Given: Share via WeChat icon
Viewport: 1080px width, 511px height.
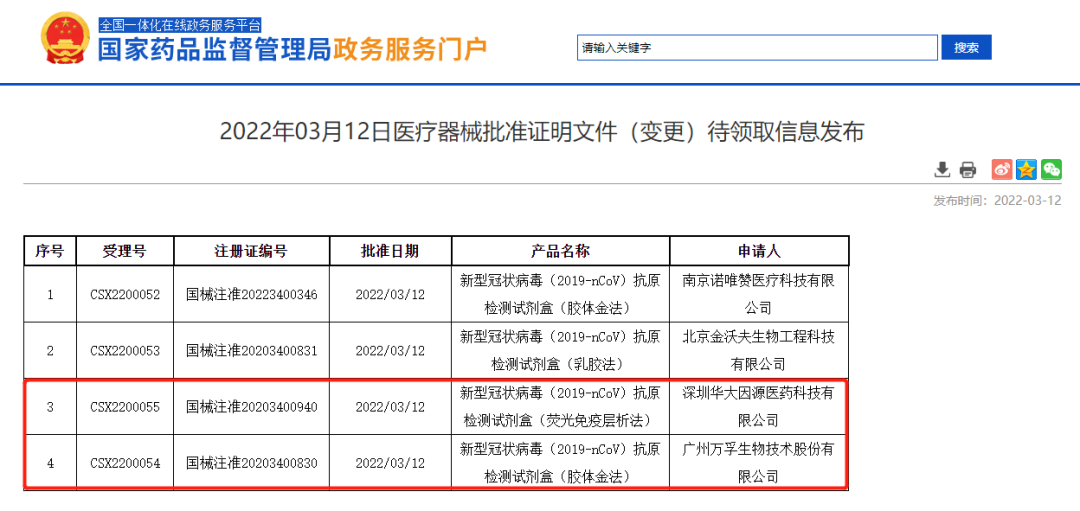Looking at the screenshot, I should [1051, 169].
